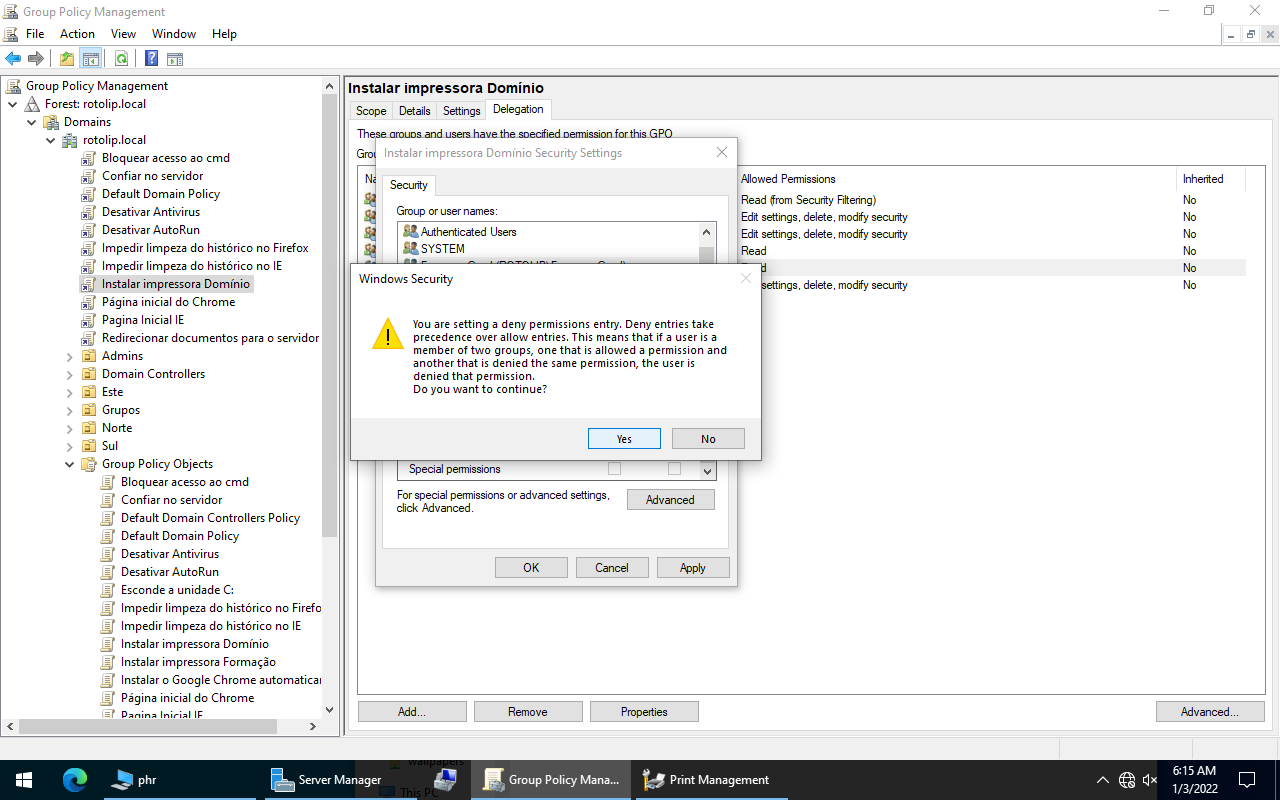Open Microsoft Edge from the taskbar

pos(75,780)
